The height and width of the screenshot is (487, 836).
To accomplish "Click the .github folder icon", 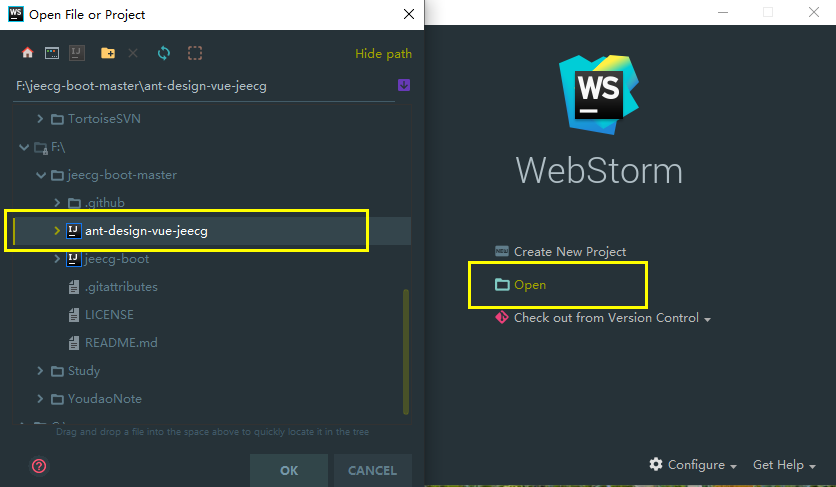I will coord(74,203).
